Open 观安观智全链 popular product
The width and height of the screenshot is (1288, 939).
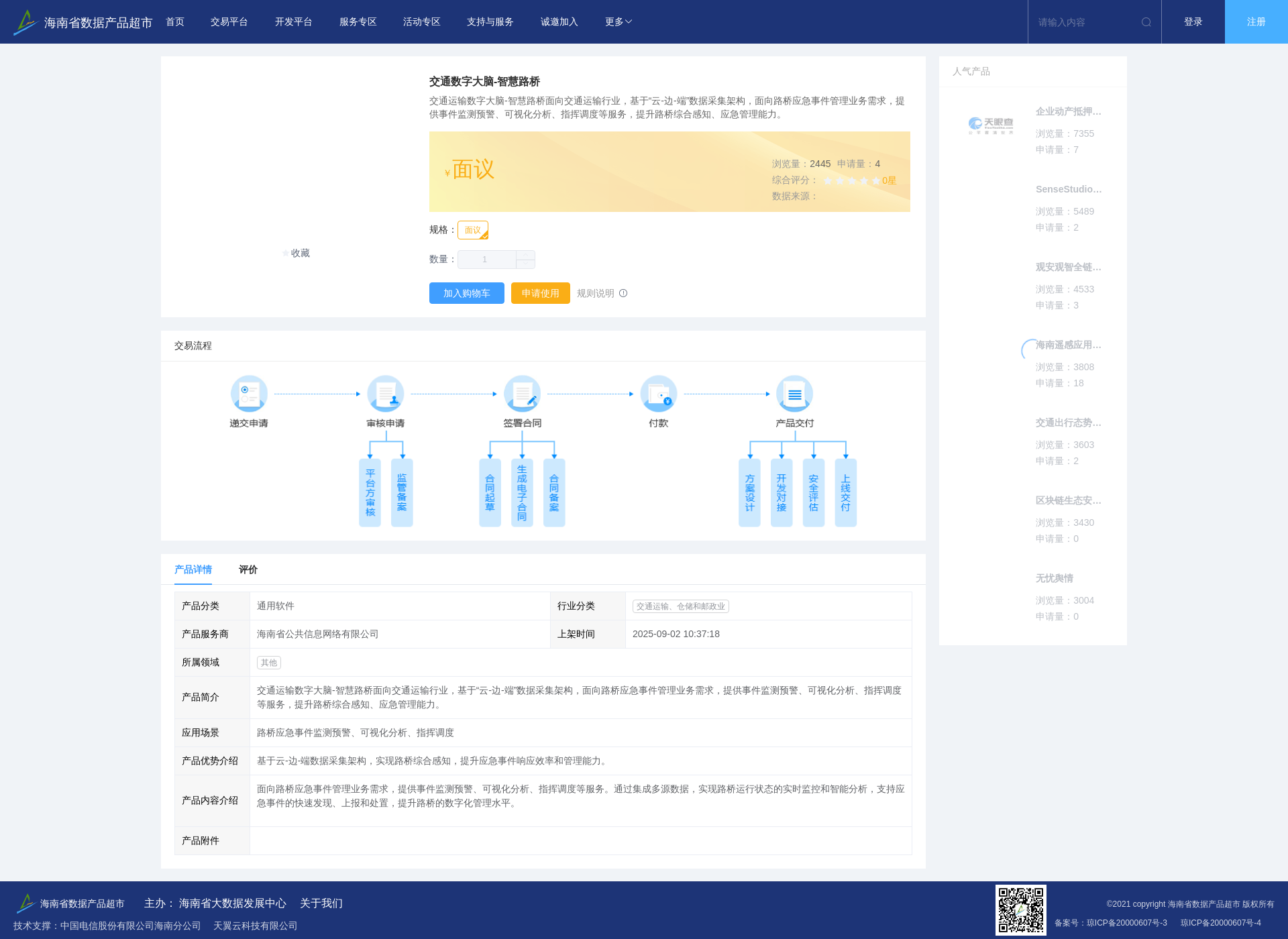tap(1069, 267)
